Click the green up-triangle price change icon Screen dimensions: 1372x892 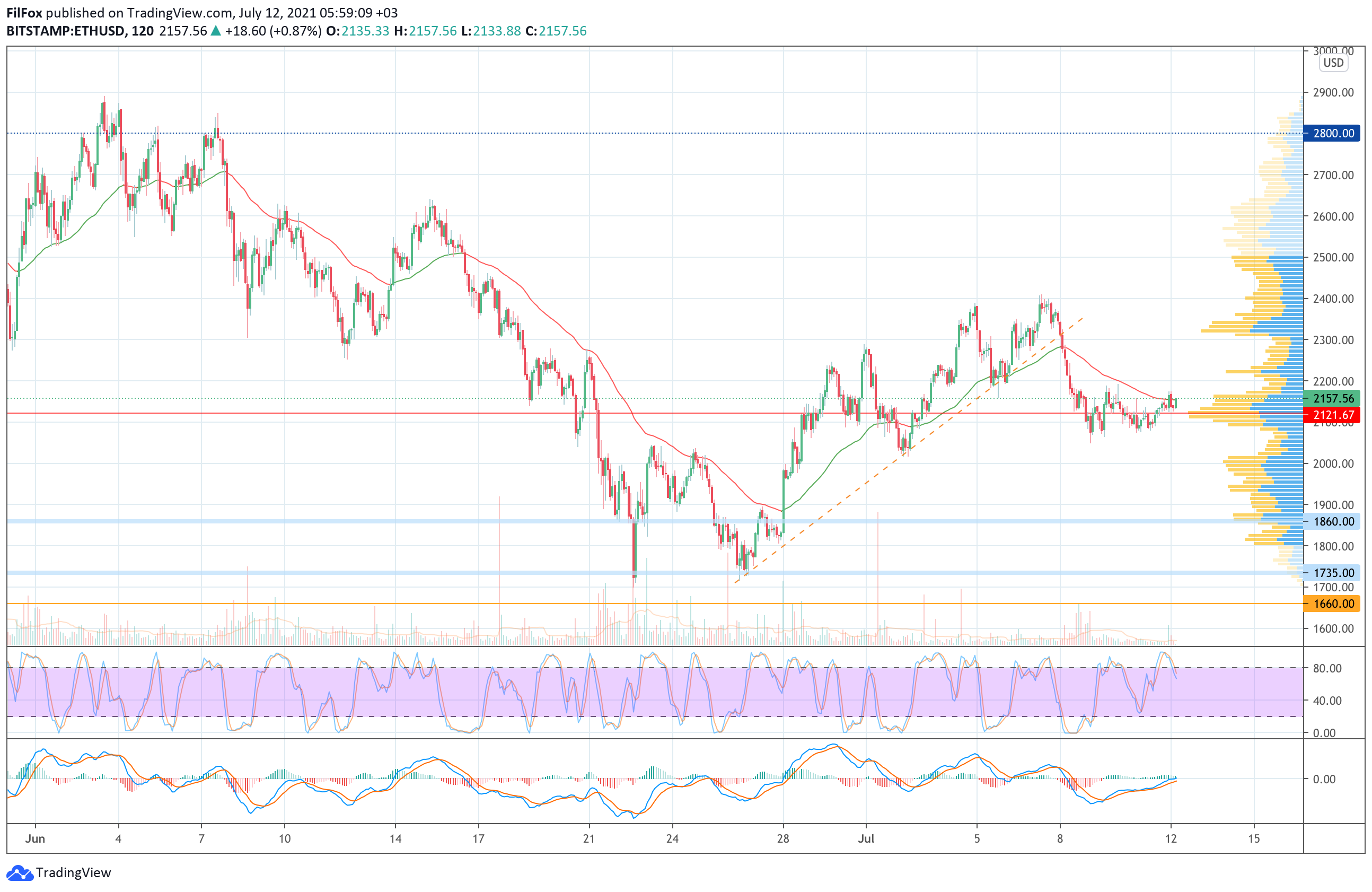[x=216, y=31]
